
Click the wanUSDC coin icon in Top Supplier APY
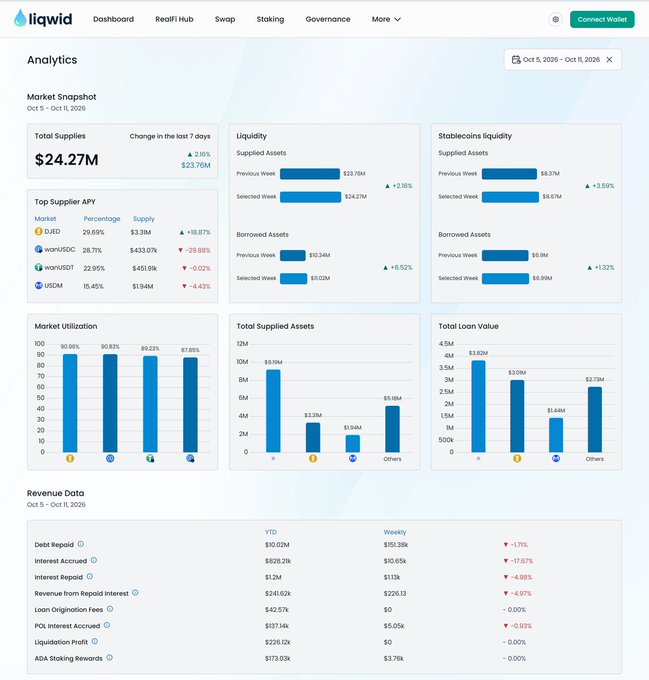point(39,249)
